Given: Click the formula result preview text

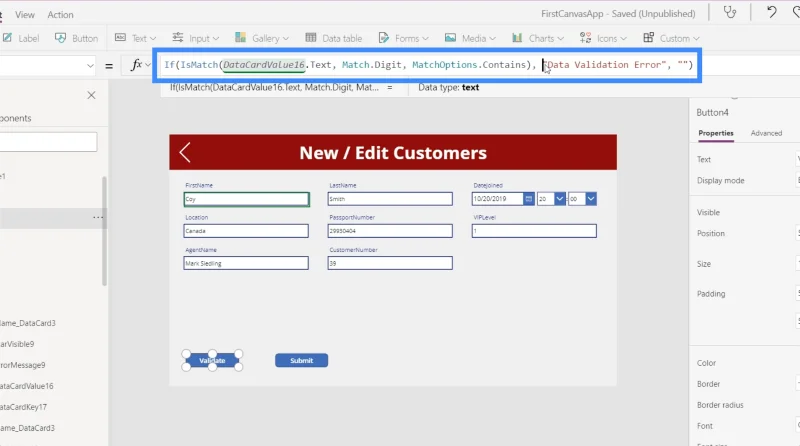Looking at the screenshot, I should click(x=274, y=87).
